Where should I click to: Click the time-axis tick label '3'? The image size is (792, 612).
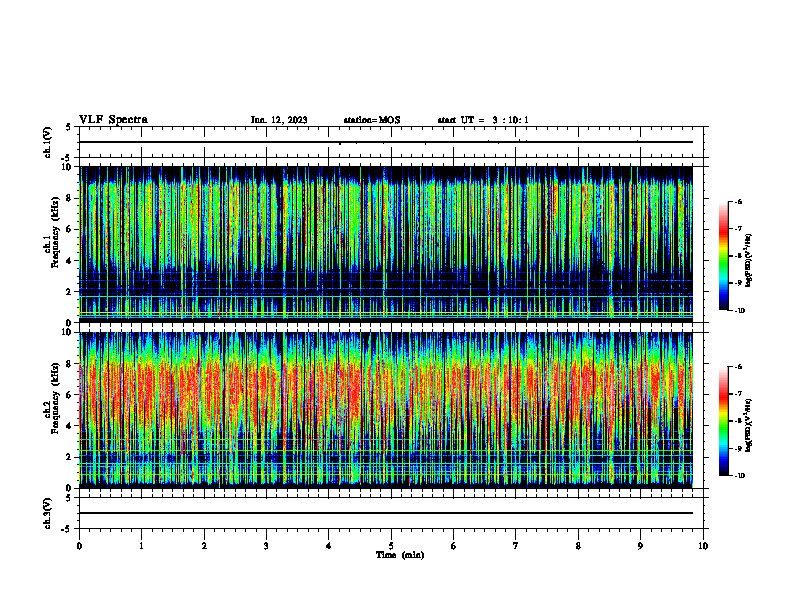pos(266,546)
